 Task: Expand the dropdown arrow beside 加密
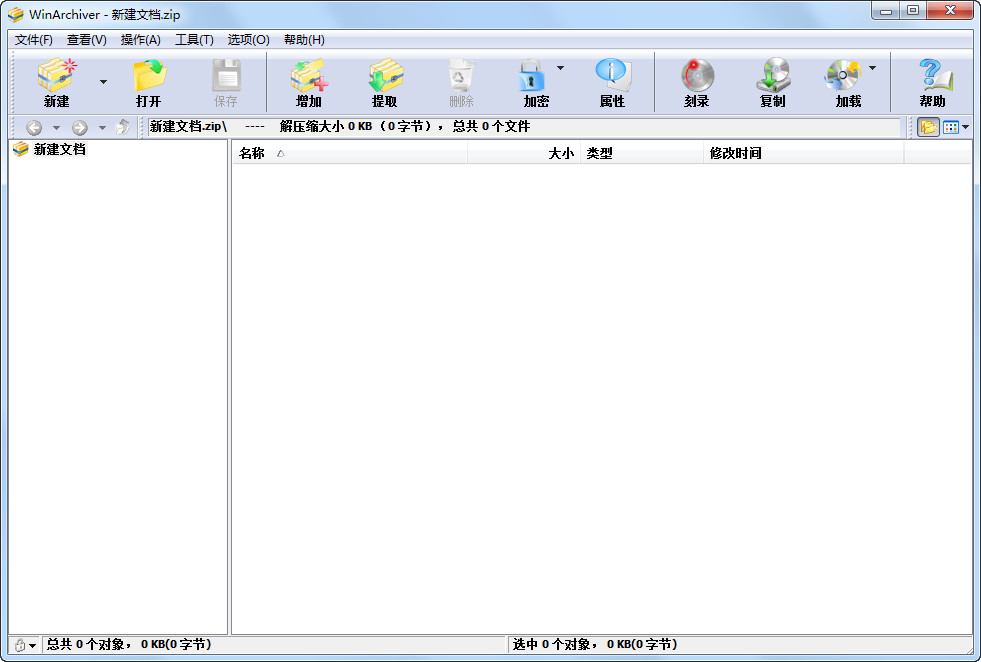[561, 68]
